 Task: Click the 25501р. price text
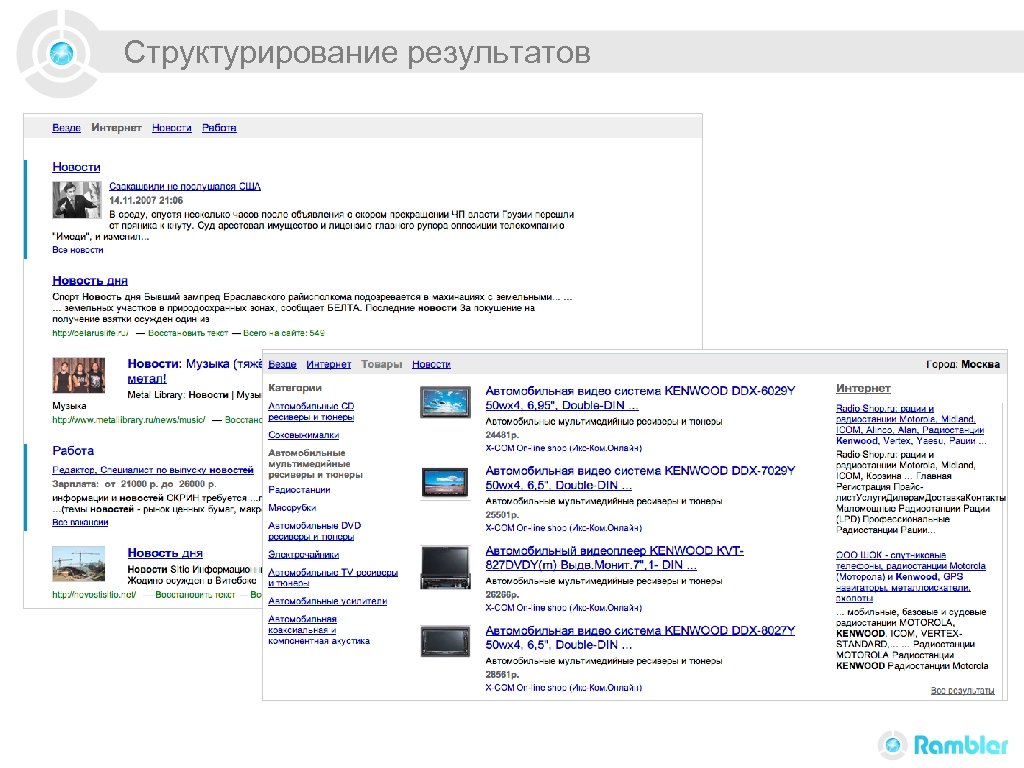(502, 515)
